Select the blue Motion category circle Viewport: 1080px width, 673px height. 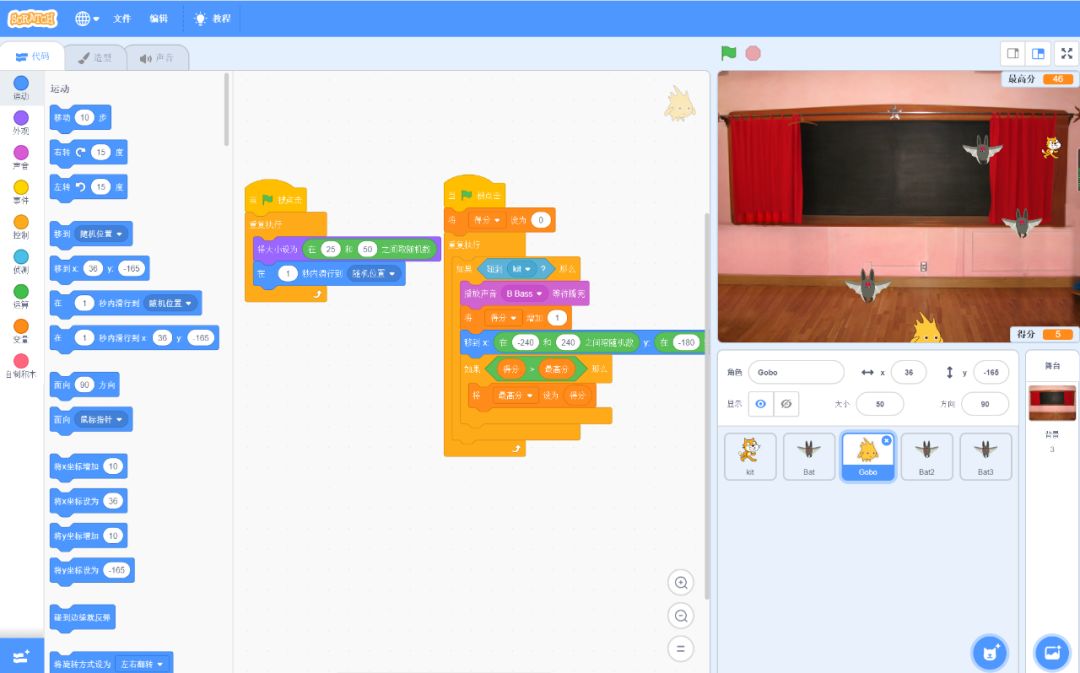pyautogui.click(x=21, y=83)
